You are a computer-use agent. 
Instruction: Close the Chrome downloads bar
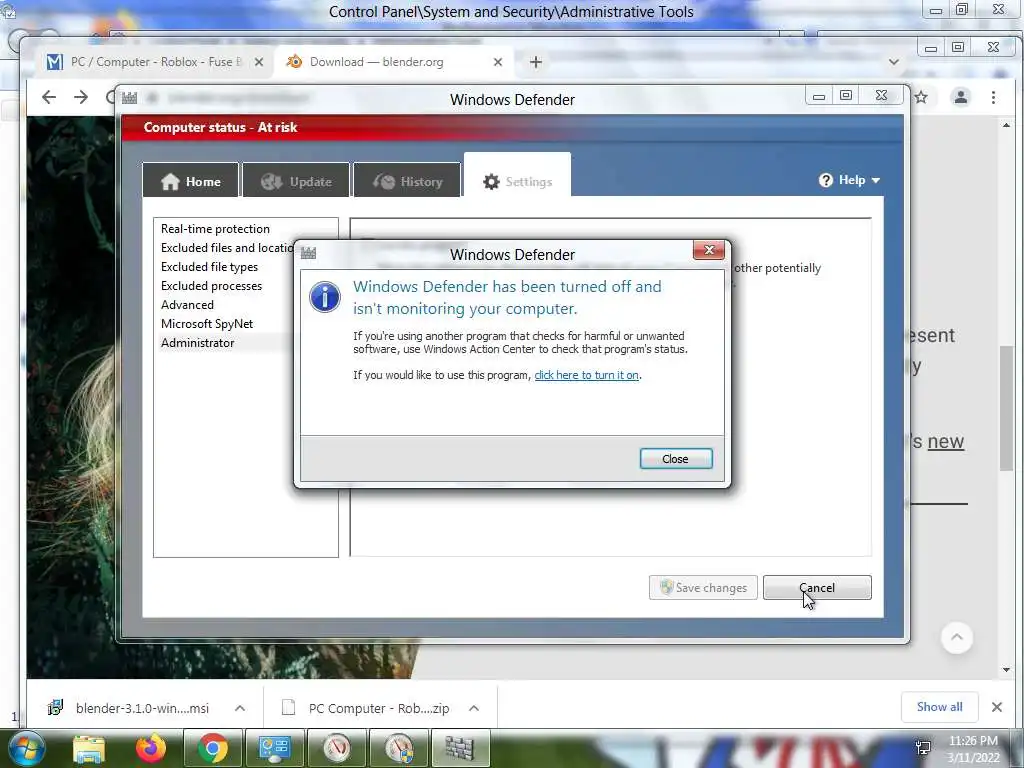tap(997, 707)
